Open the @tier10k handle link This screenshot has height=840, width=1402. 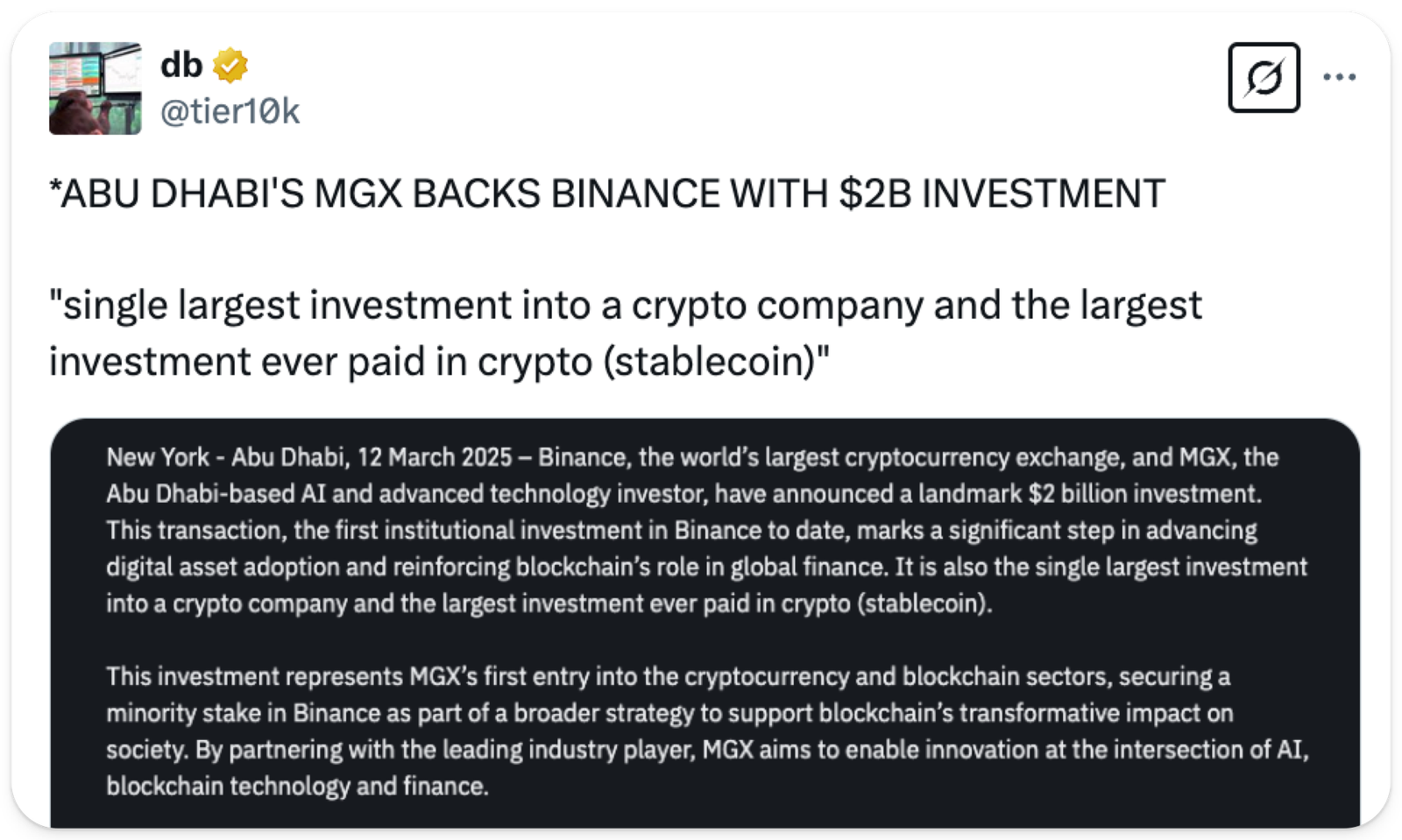230,111
